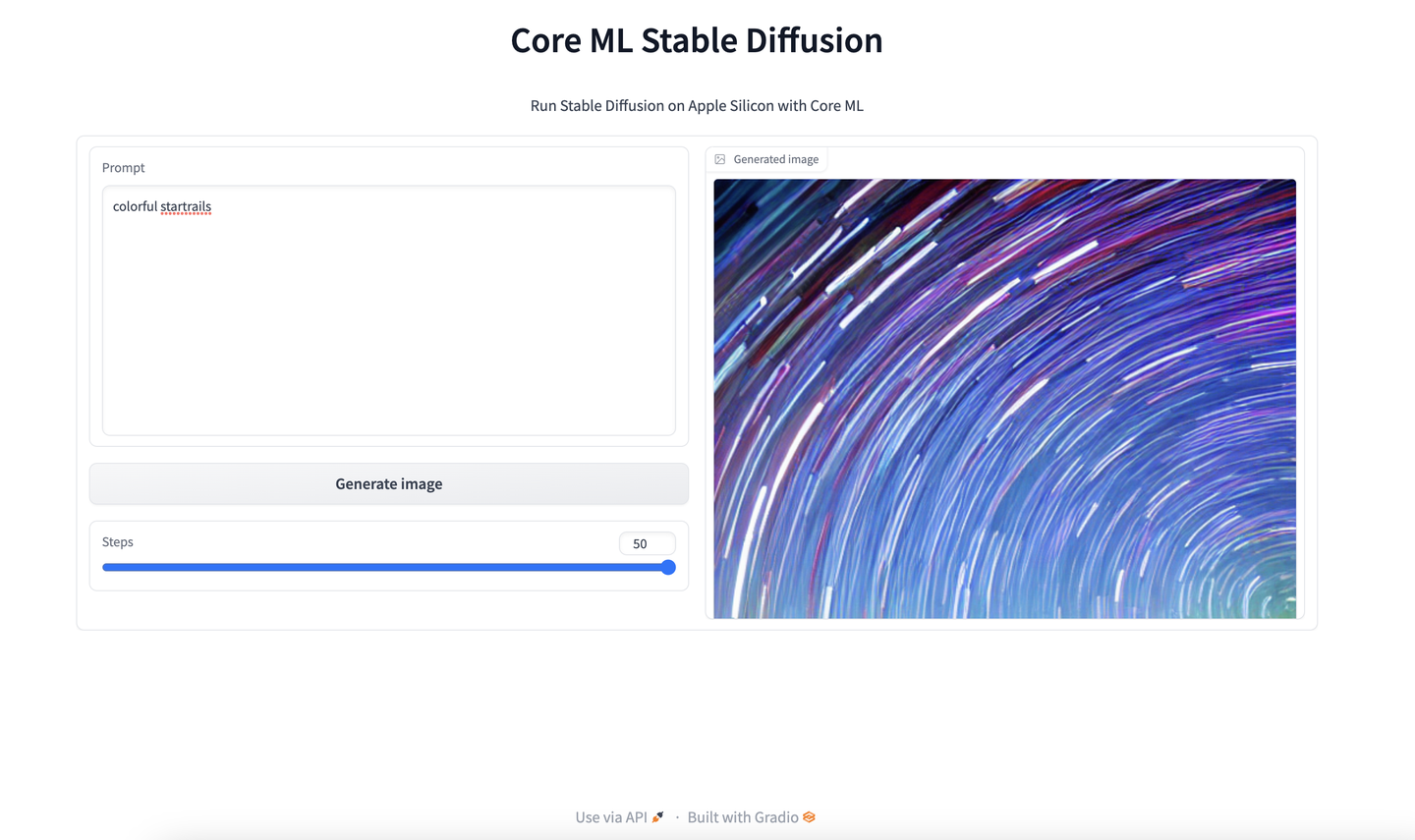Click the 'Generated image' panel label
Screen dimensions: 1415x840
776,158
